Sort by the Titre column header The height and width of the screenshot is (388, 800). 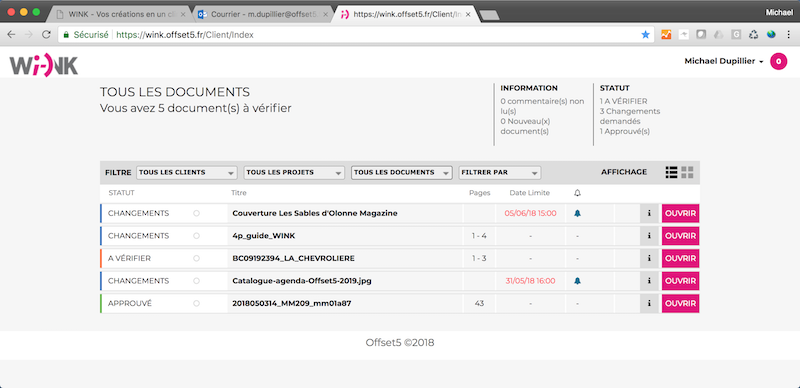[239, 193]
